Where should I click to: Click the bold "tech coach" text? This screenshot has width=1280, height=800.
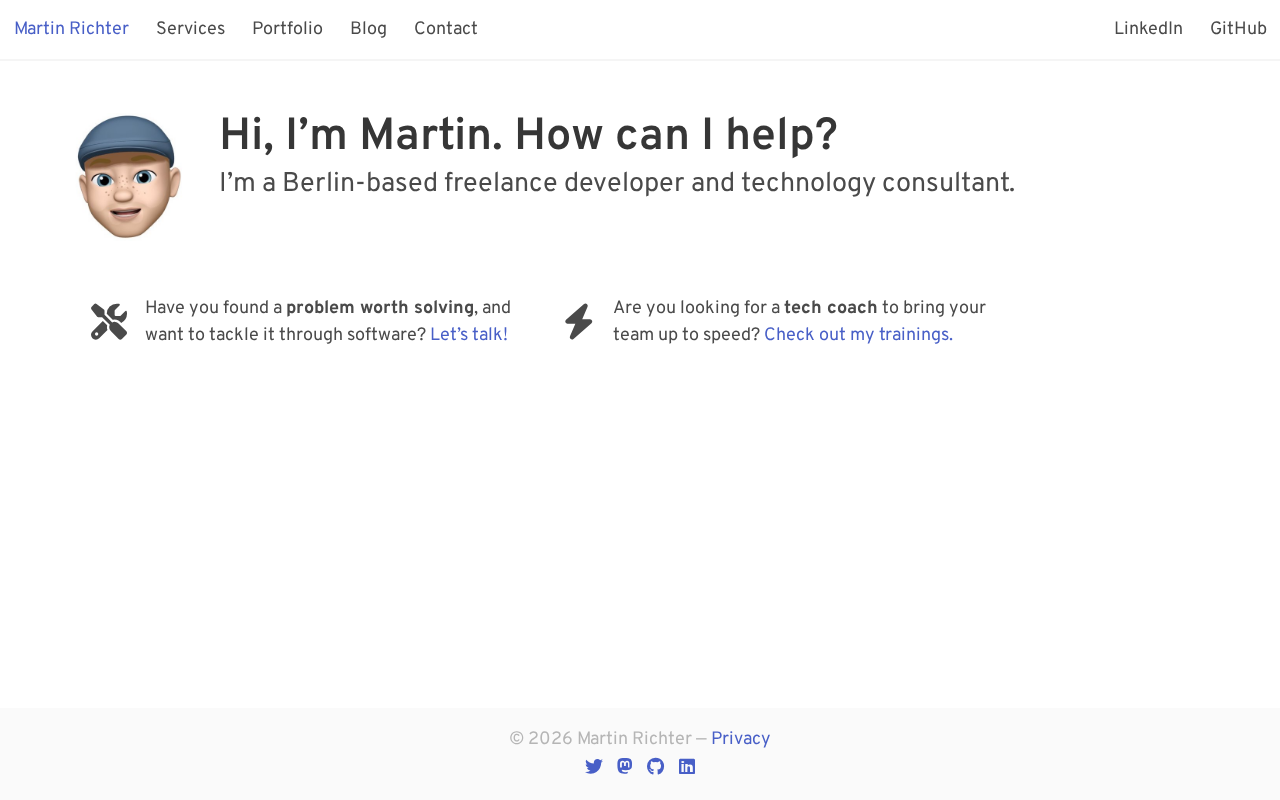coord(831,308)
